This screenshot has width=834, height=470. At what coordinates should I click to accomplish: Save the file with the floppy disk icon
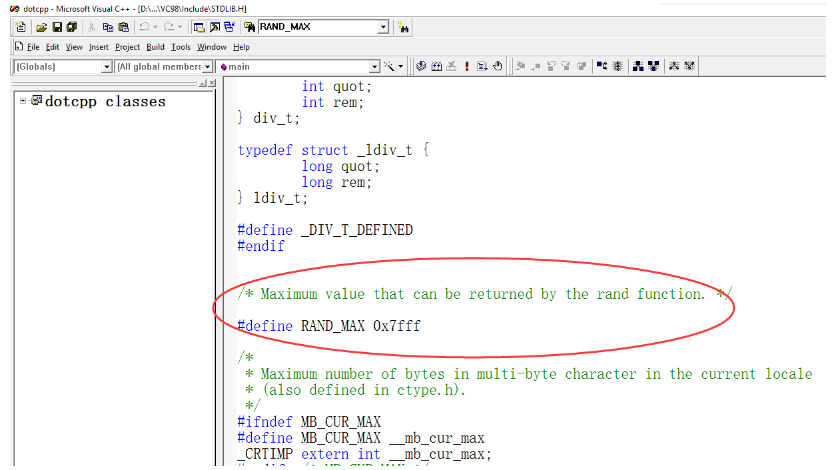[x=56, y=26]
